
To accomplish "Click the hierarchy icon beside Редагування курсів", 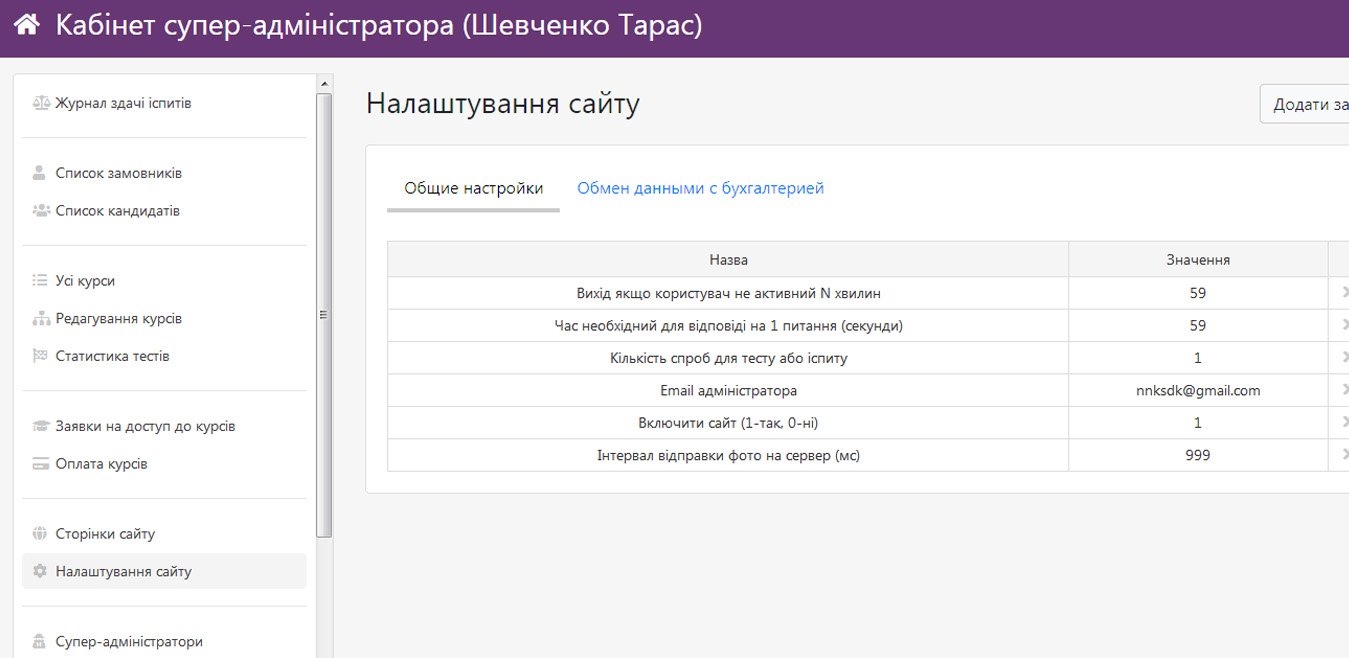I will [x=40, y=319].
